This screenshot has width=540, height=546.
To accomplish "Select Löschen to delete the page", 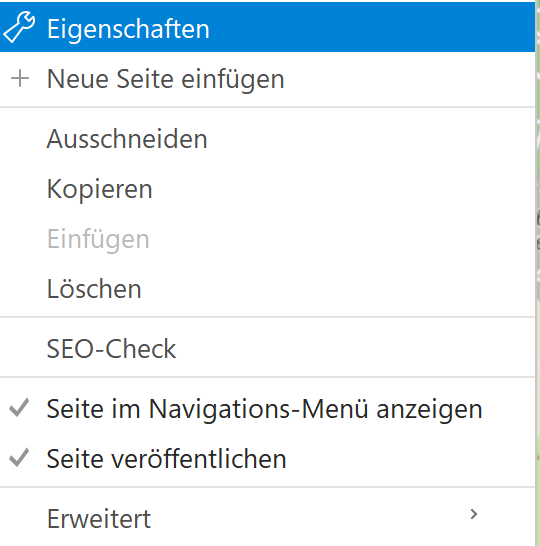I will pyautogui.click(x=267, y=289).
